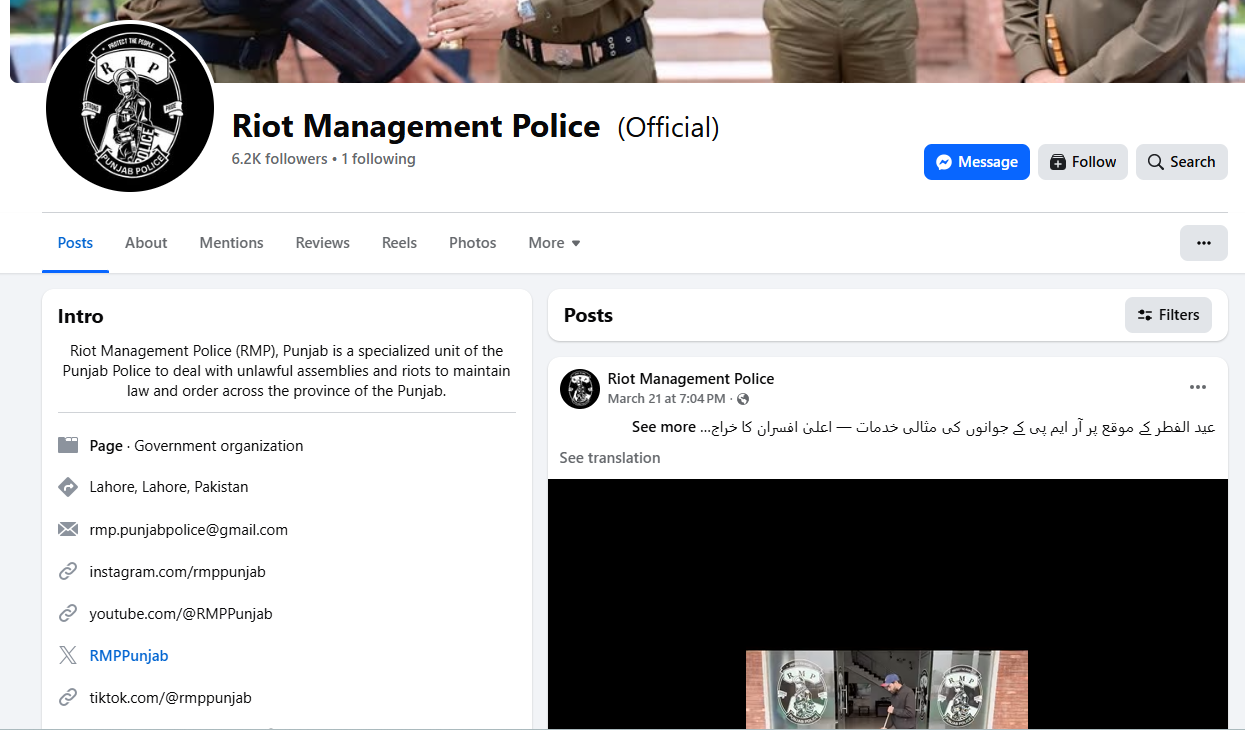The width and height of the screenshot is (1245, 730).
Task: Click See translation under the post
Action: [610, 458]
